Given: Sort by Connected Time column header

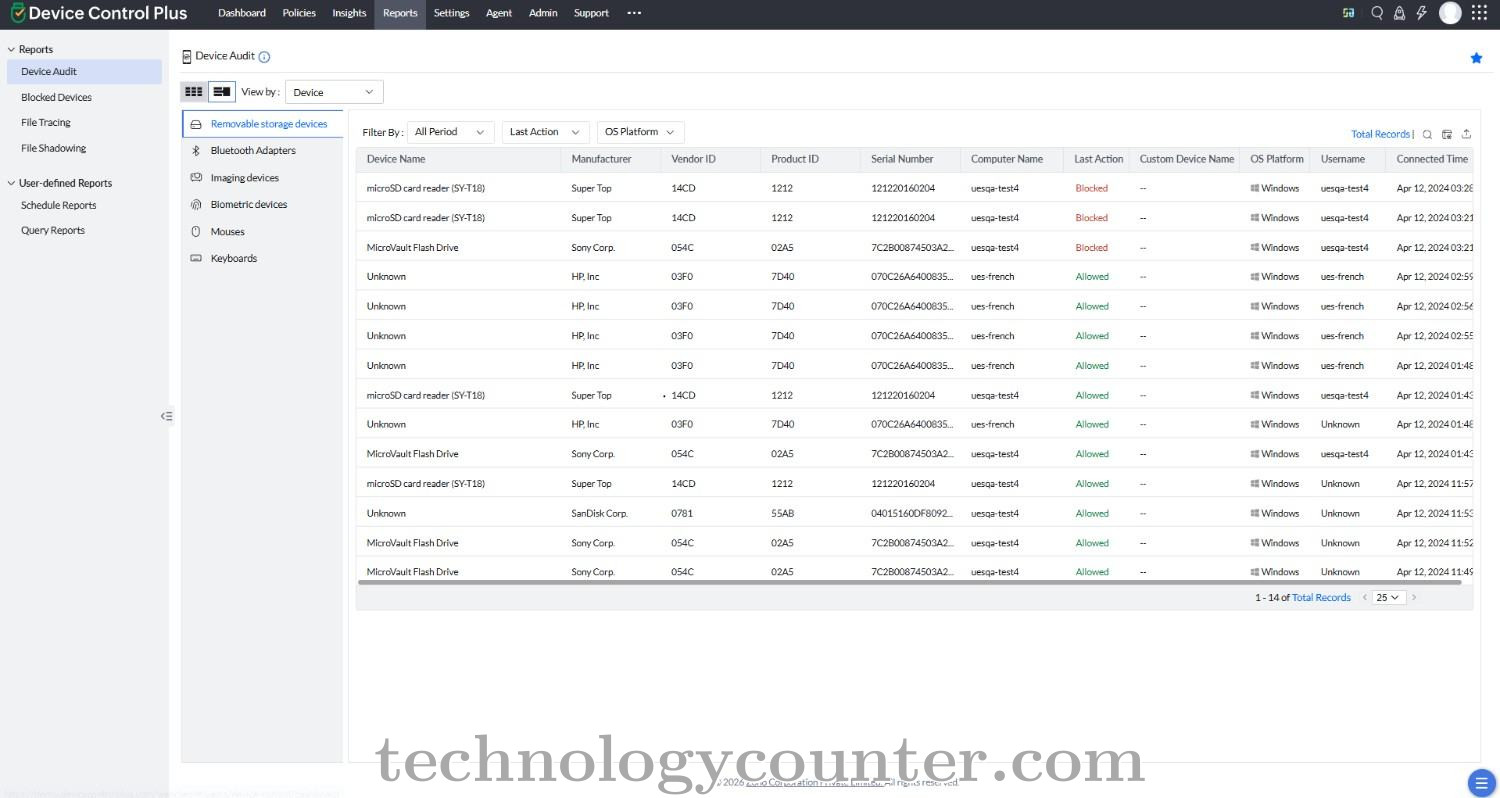Looking at the screenshot, I should 1432,159.
